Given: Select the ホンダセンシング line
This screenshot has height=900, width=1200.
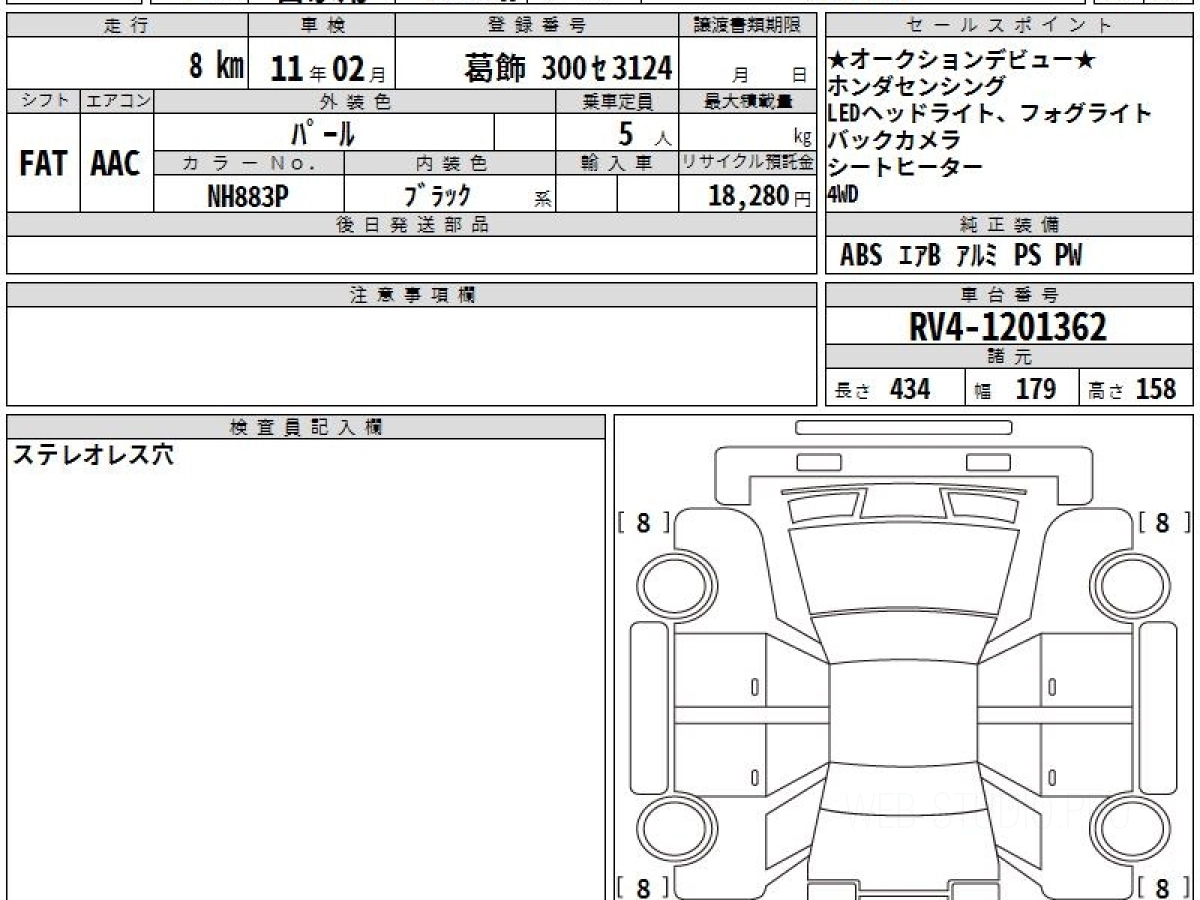Looking at the screenshot, I should (x=917, y=87).
